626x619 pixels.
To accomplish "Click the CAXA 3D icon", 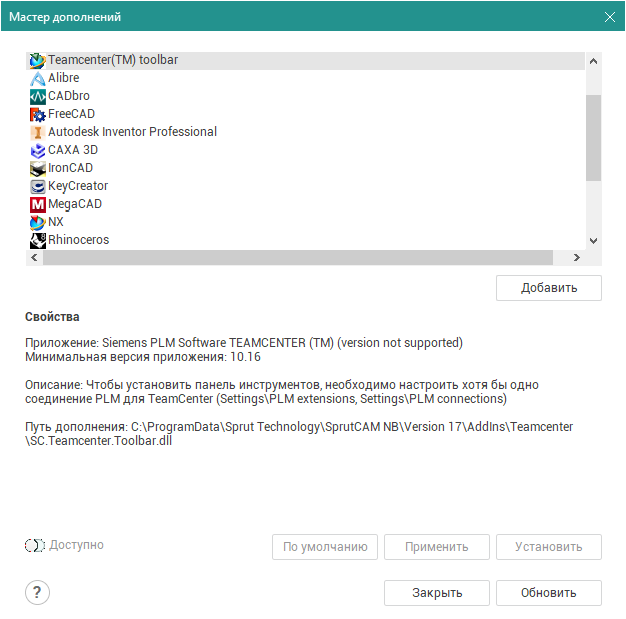I will click(x=38, y=151).
